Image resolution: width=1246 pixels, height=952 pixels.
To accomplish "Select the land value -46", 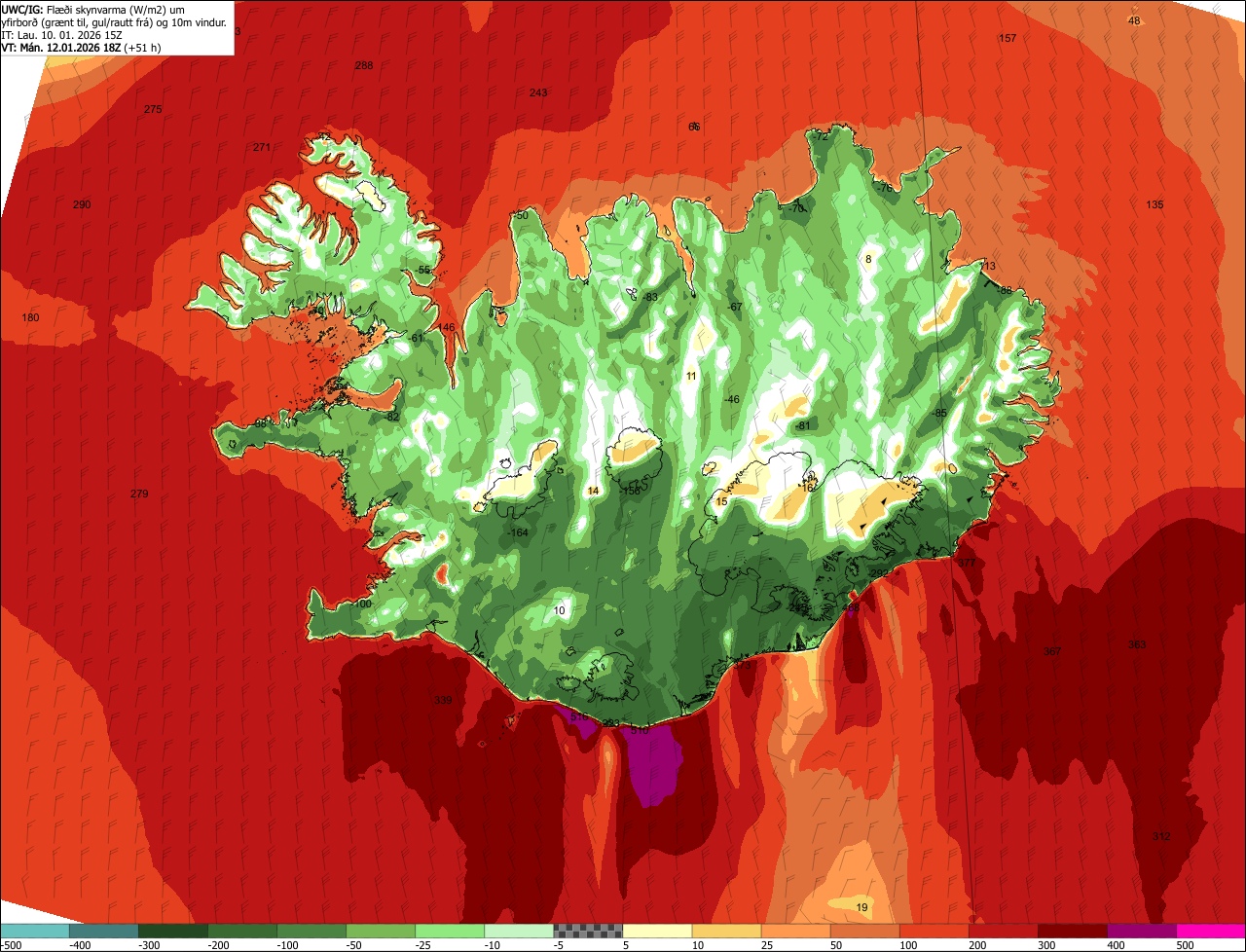I will (732, 399).
